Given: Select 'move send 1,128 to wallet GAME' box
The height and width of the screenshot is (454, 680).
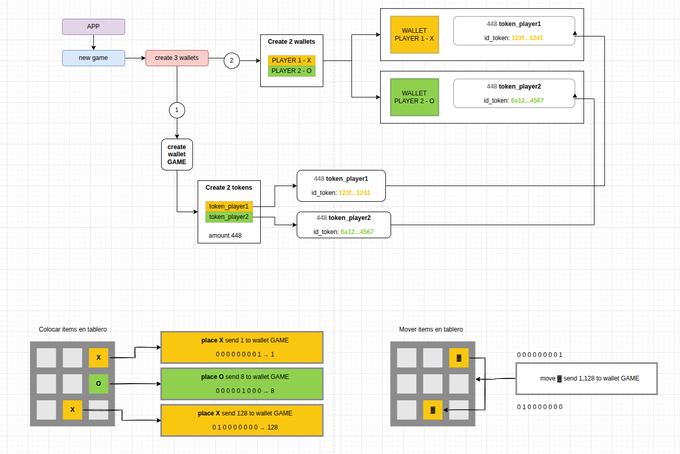Looking at the screenshot, I should (x=587, y=379).
